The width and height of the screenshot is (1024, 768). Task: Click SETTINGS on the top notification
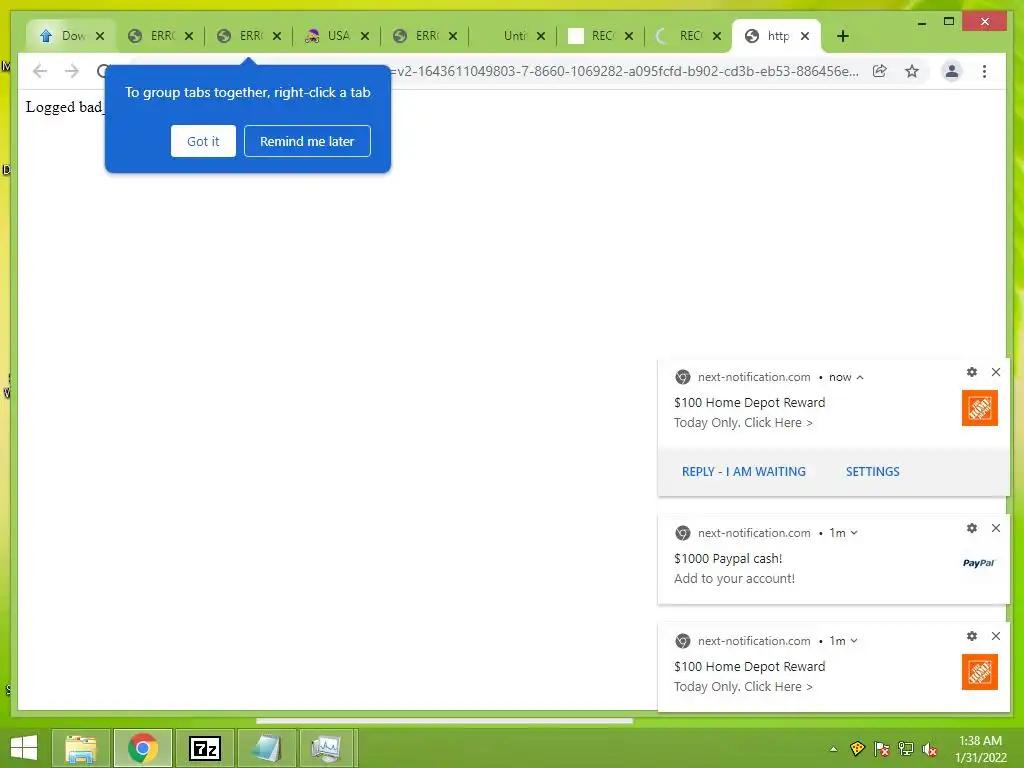pos(872,472)
